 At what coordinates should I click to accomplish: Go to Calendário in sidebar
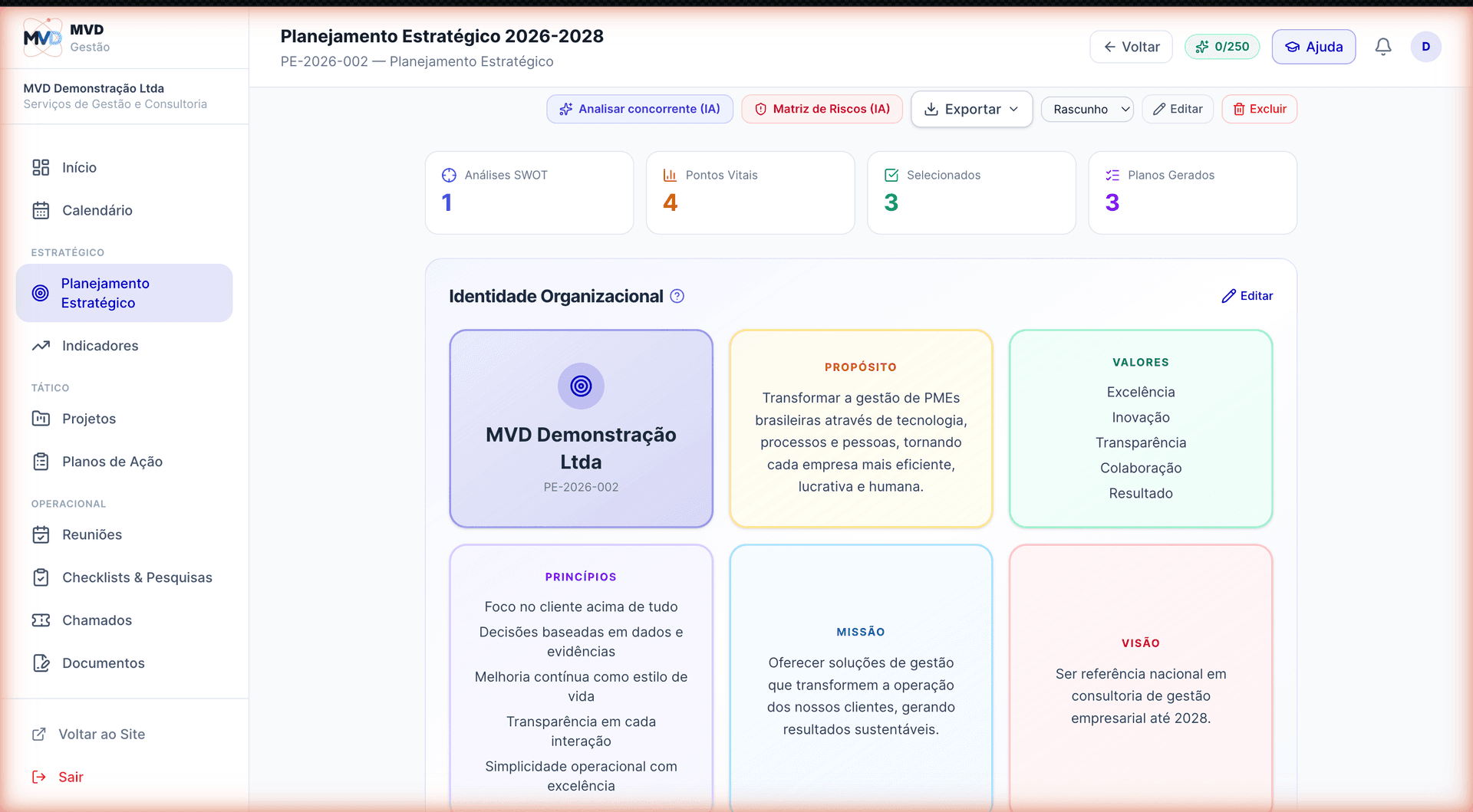[x=124, y=210]
